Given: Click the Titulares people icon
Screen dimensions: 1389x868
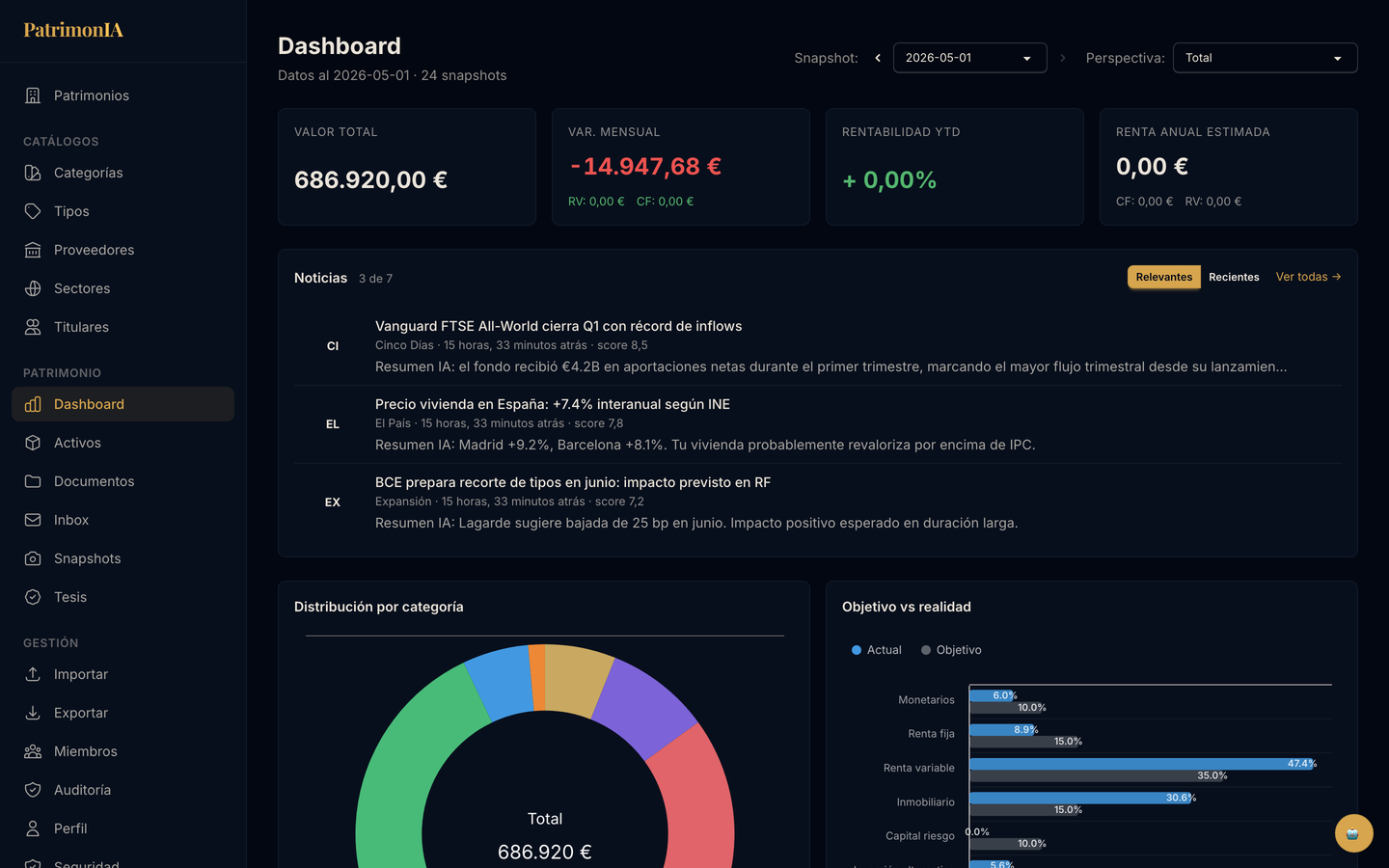Looking at the screenshot, I should [33, 327].
